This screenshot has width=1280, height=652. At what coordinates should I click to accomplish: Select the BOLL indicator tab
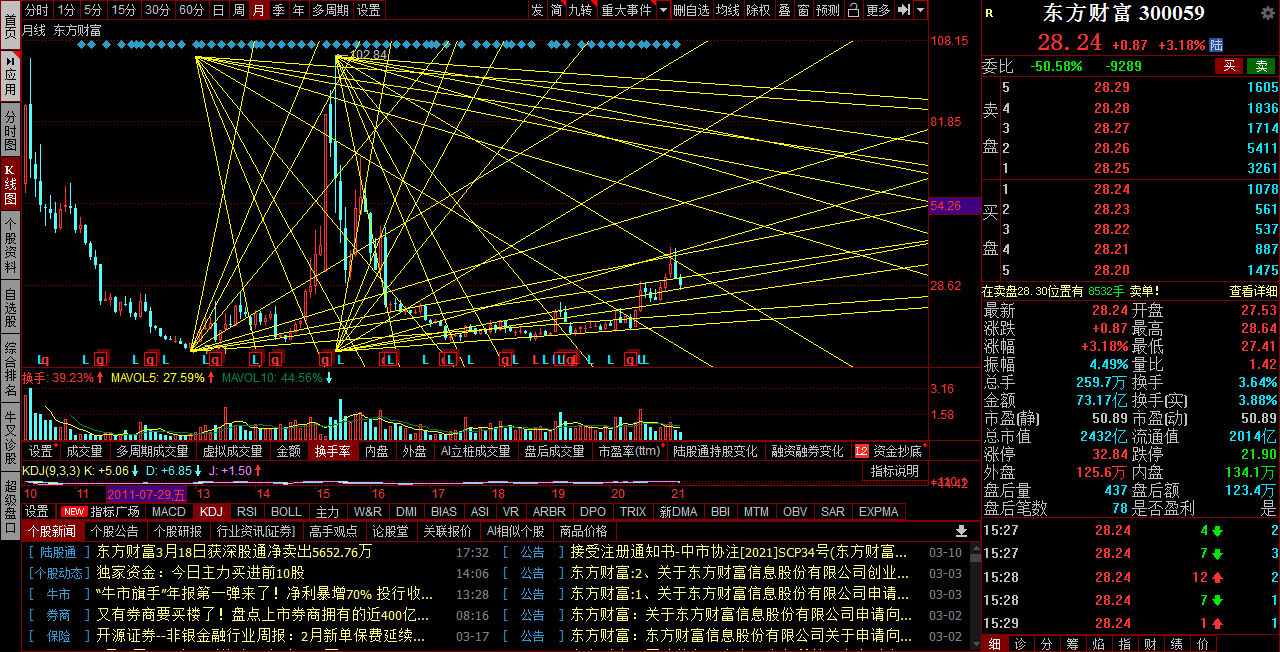[286, 512]
